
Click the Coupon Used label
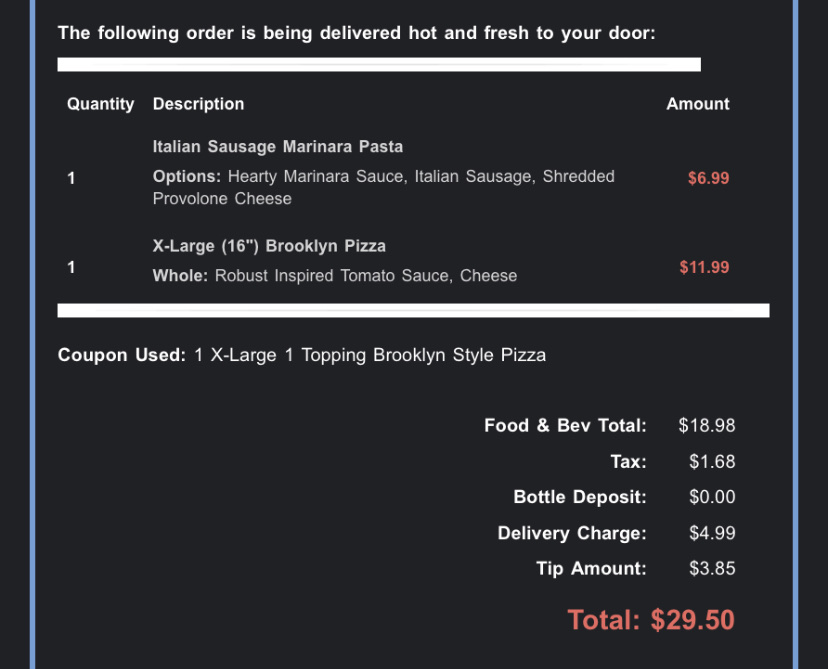click(121, 355)
